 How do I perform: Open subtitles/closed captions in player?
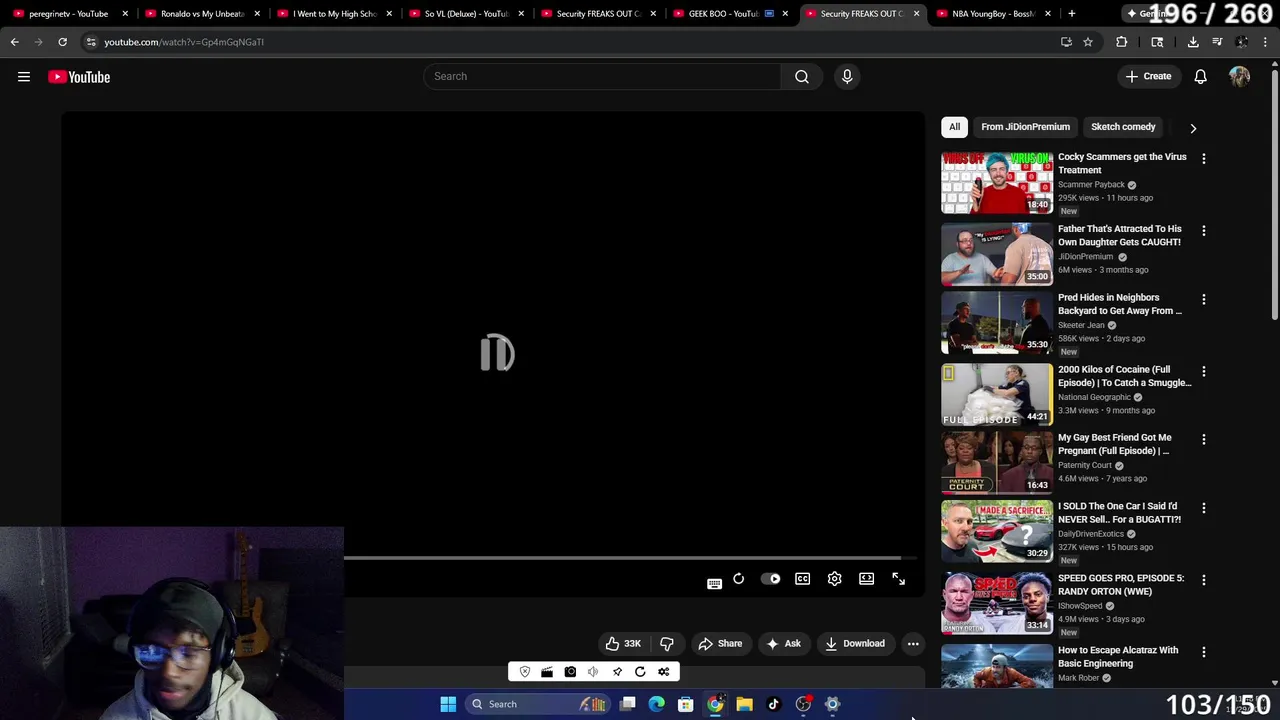[x=802, y=579]
